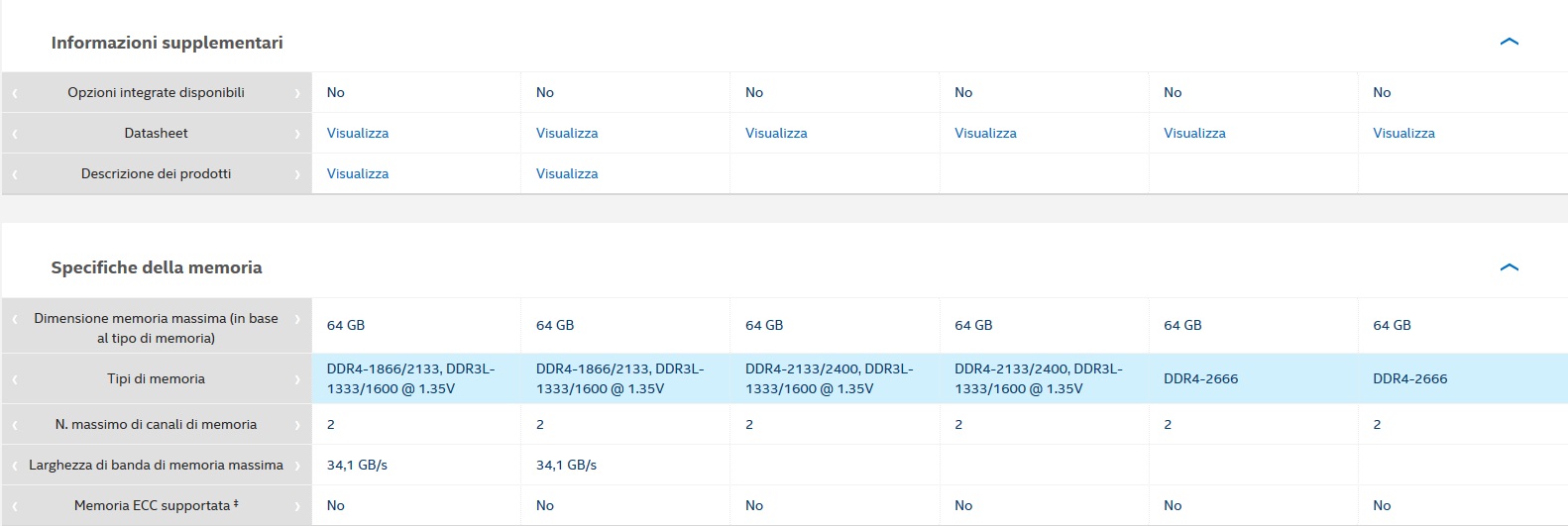
Task: Collapse the Informazioni supplementari section
Action: [1509, 42]
